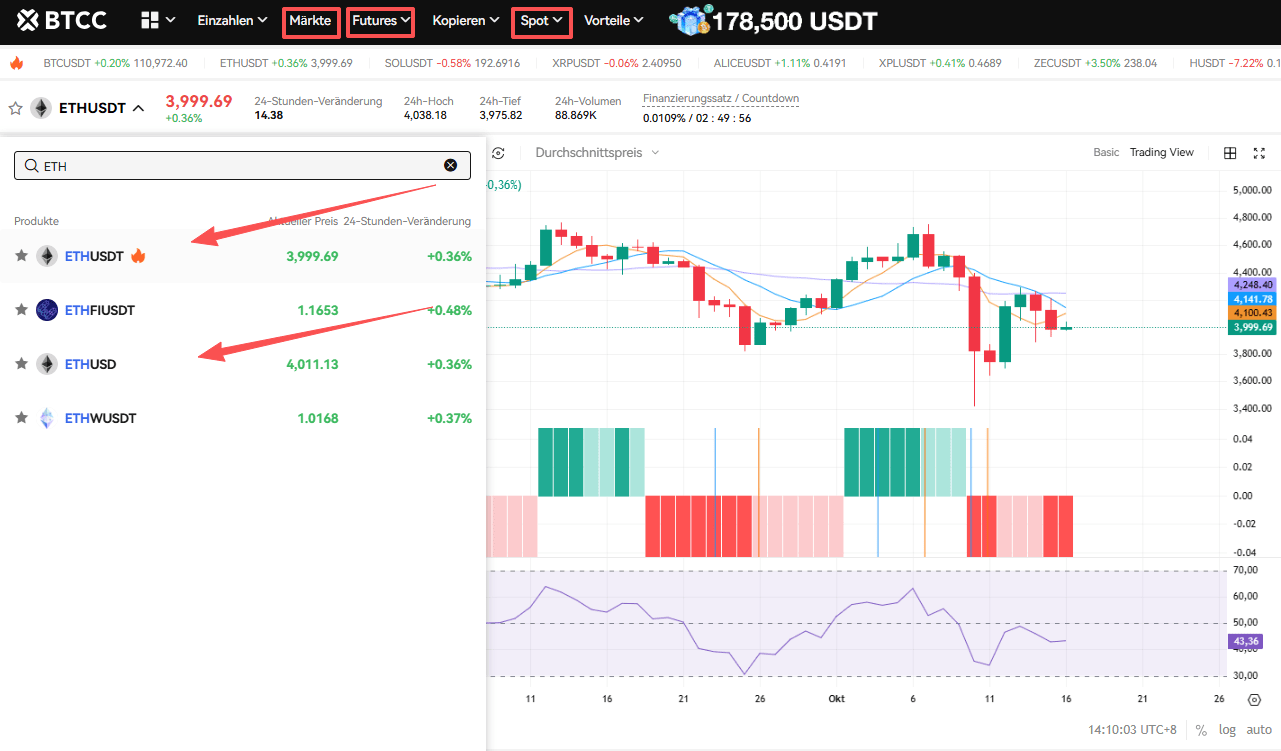Open the grid apps menu icon
The height and width of the screenshot is (751, 1281).
pyautogui.click(x=150, y=20)
